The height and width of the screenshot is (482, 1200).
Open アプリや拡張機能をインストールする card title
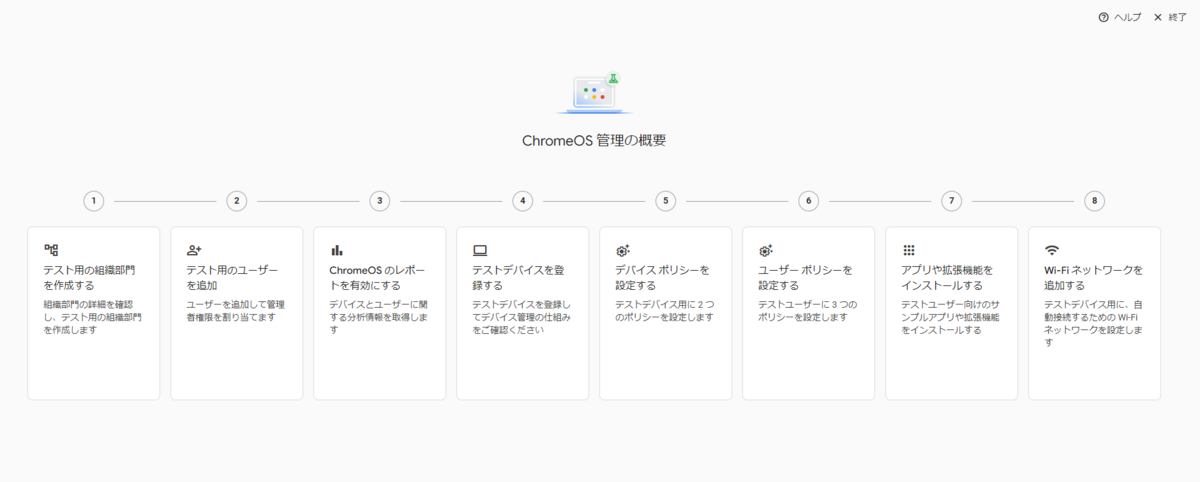click(x=948, y=277)
